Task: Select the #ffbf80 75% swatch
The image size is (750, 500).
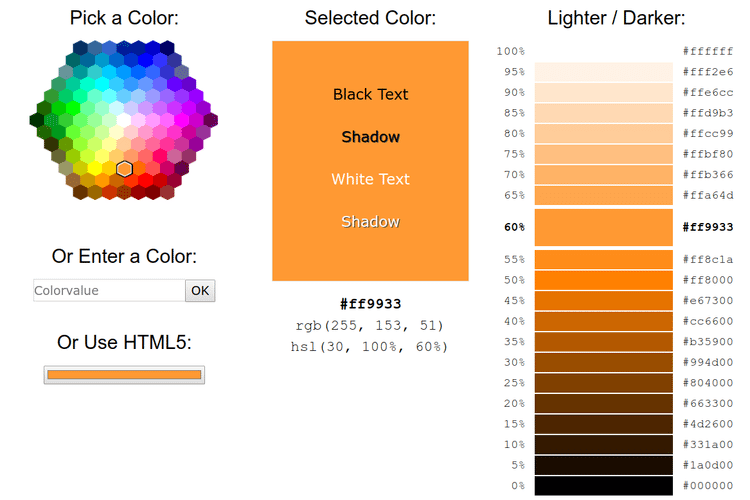Action: [604, 154]
